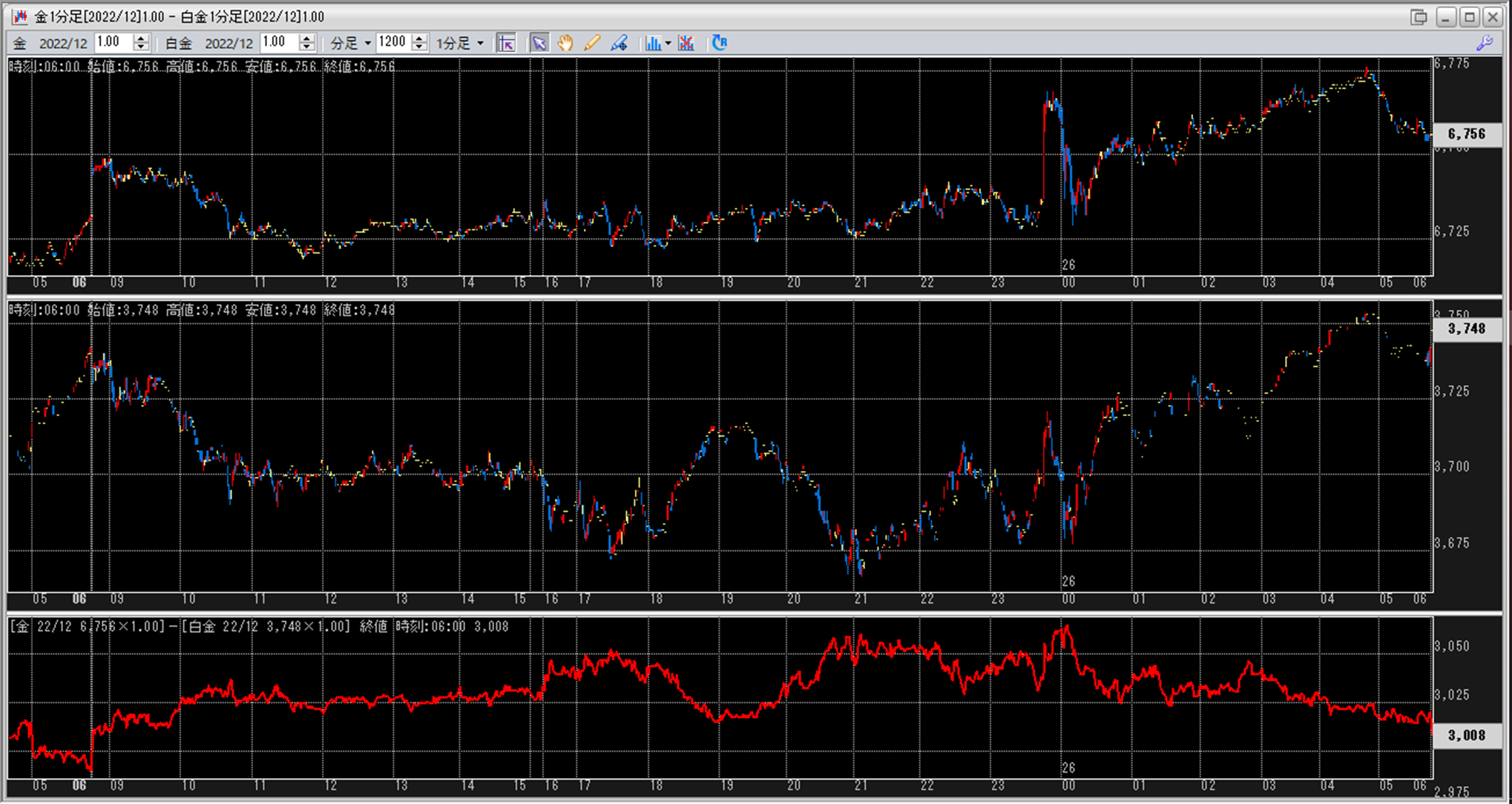Image resolution: width=1512 pixels, height=804 pixels.
Task: Click the delete drawings chart icon
Action: 686,43
